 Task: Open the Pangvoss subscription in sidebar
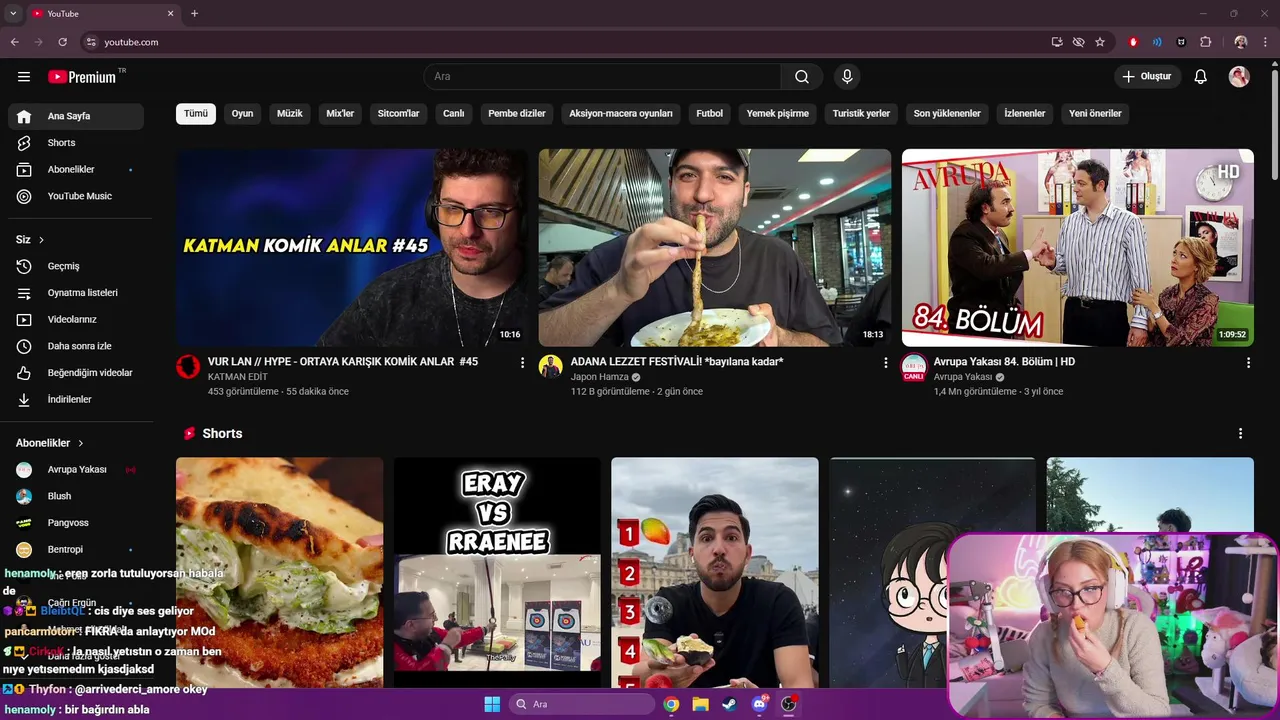pyautogui.click(x=76, y=523)
